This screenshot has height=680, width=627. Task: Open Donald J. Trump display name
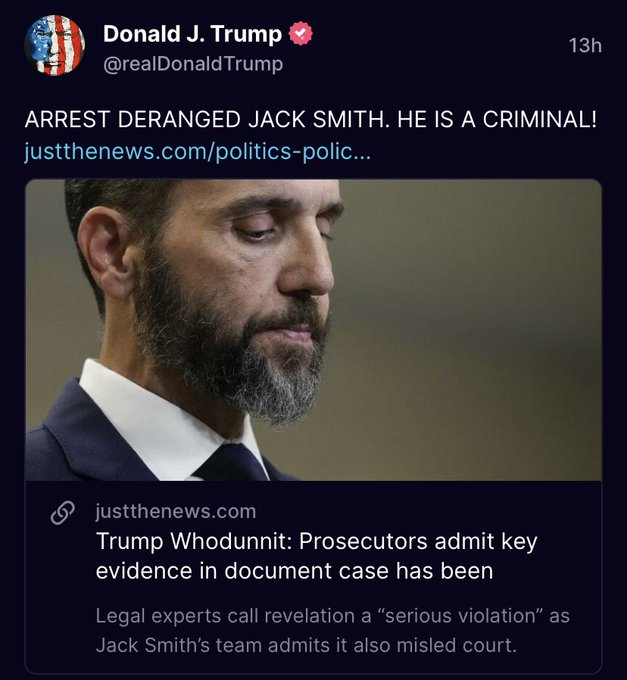pos(192,34)
